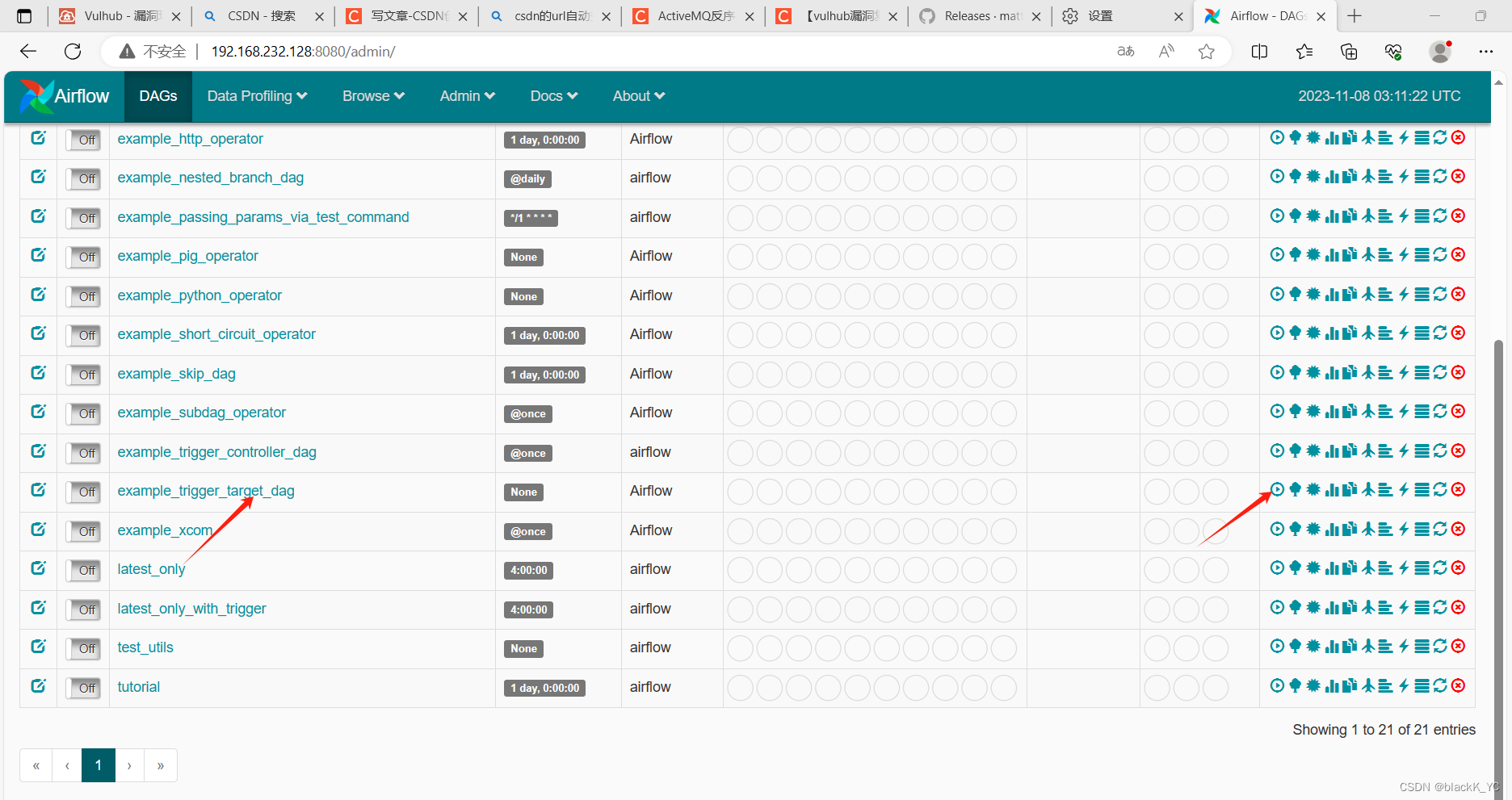Go to the last page of DAG entries

[x=160, y=764]
